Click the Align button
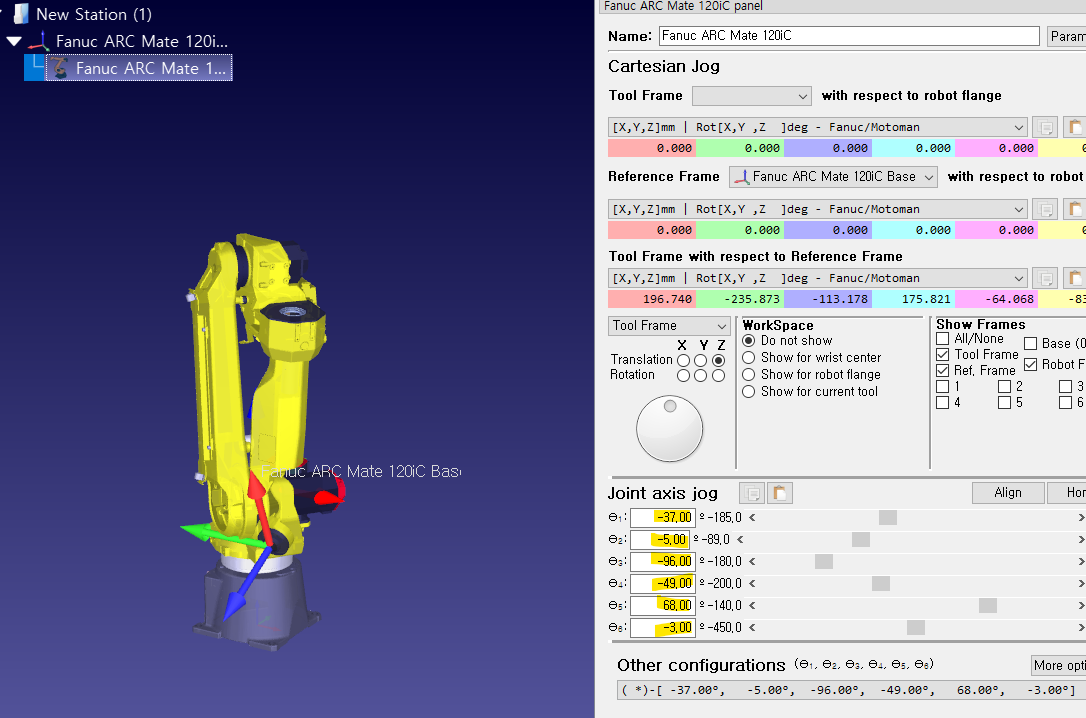1086x718 pixels. coord(1008,492)
